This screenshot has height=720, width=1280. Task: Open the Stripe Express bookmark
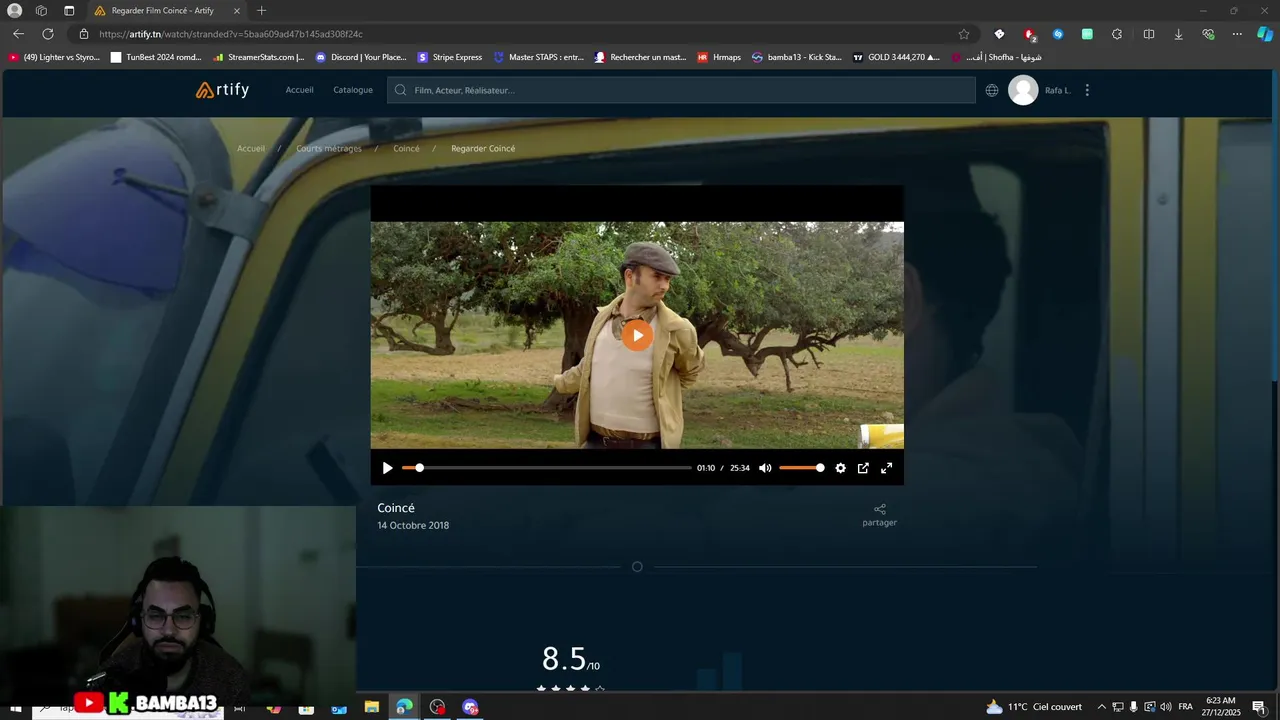[450, 57]
